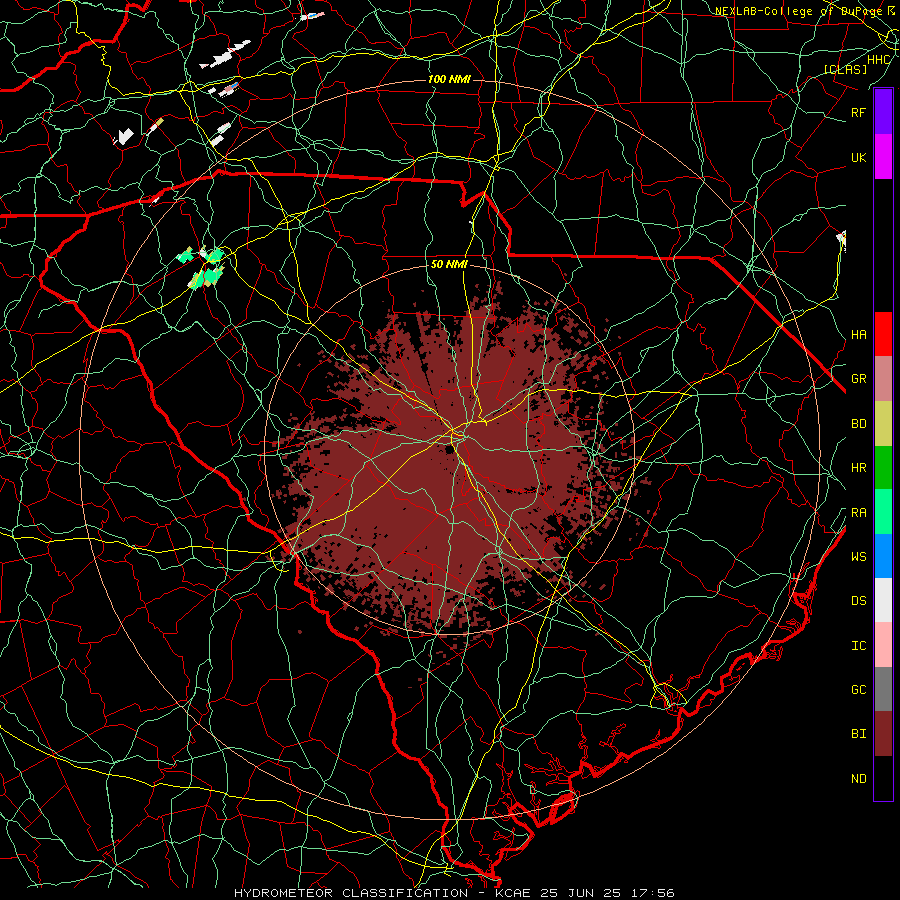This screenshot has width=900, height=900.
Task: Click the HHC product code label
Action: point(879,60)
